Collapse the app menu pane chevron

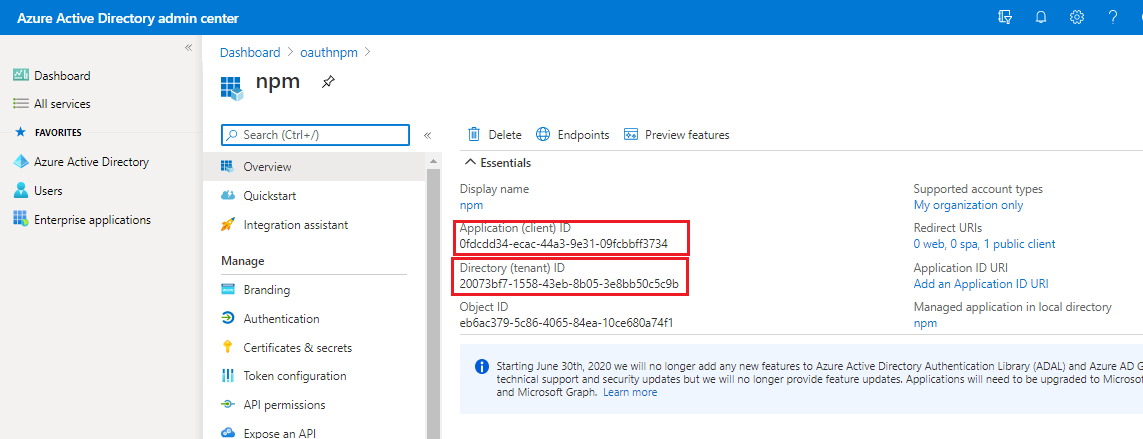[x=427, y=135]
